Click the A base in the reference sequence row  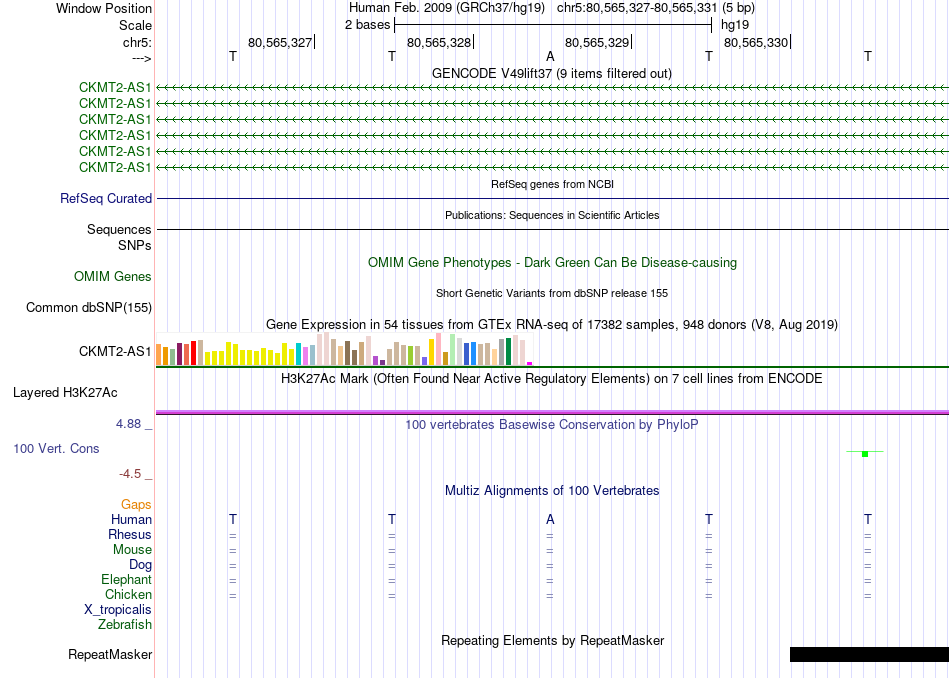[550, 56]
